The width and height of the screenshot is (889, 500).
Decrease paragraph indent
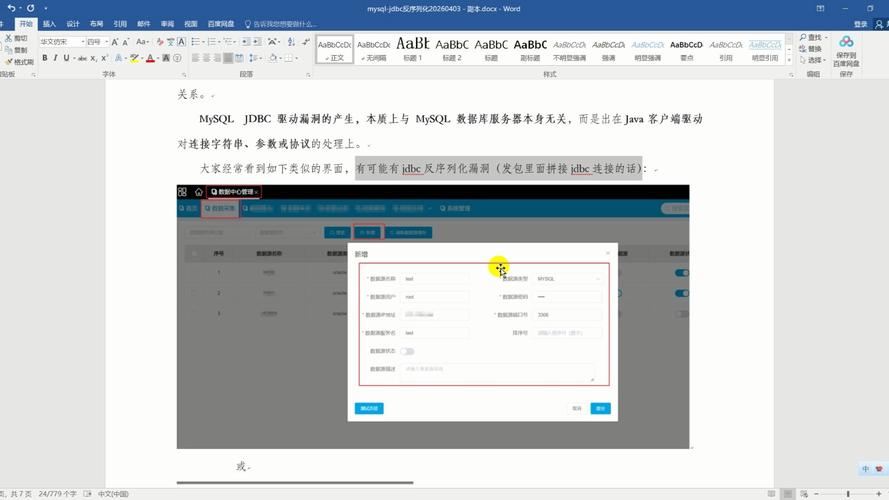pyautogui.click(x=245, y=42)
